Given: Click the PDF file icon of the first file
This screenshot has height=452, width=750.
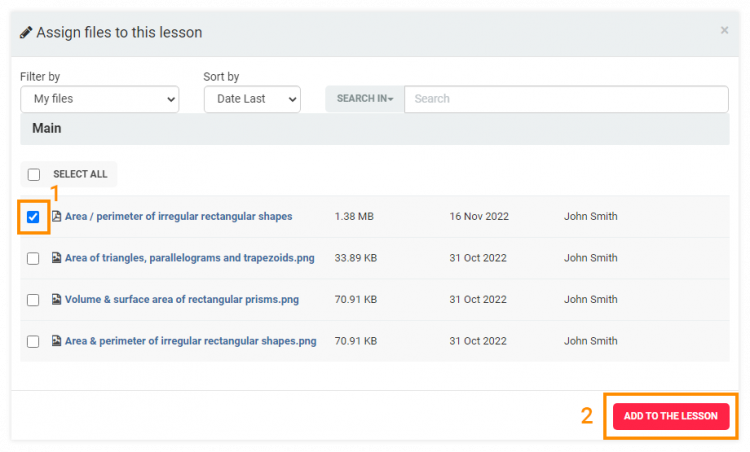Looking at the screenshot, I should click(x=56, y=216).
